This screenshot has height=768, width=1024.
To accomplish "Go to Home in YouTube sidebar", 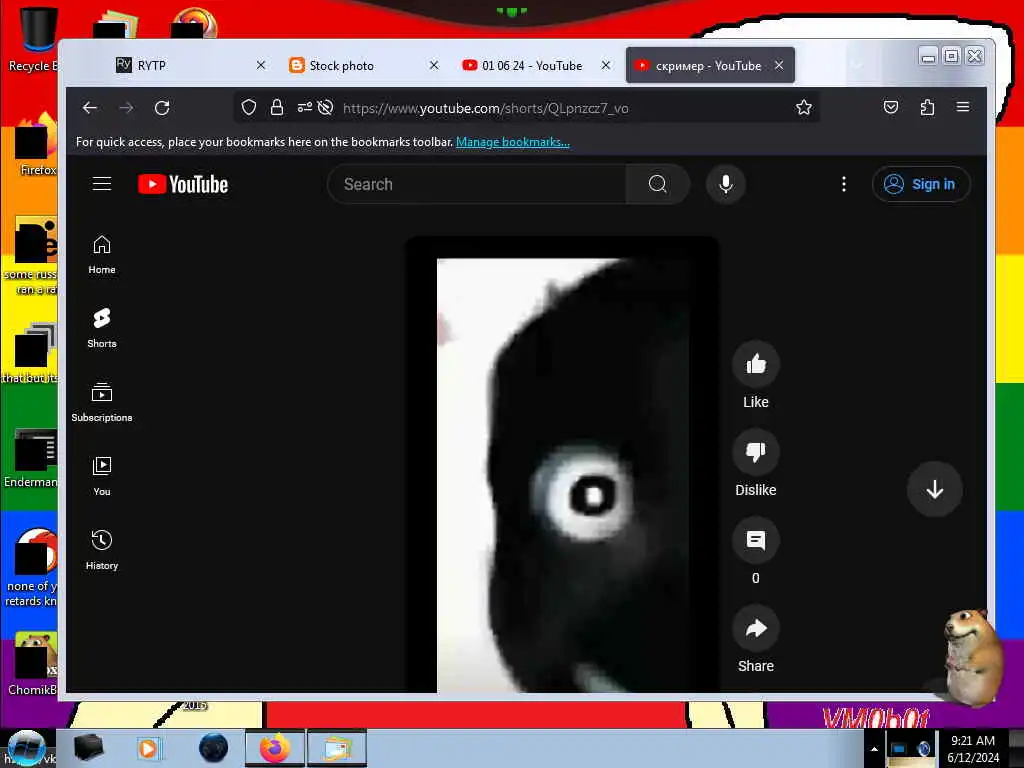I will [x=102, y=255].
